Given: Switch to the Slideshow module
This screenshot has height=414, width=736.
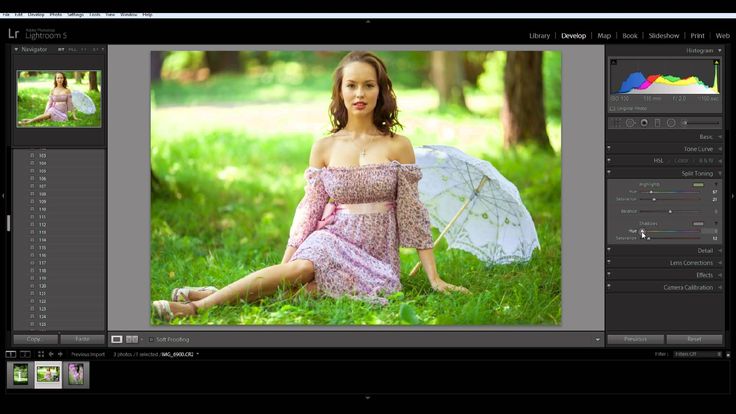Looking at the screenshot, I should point(664,36).
